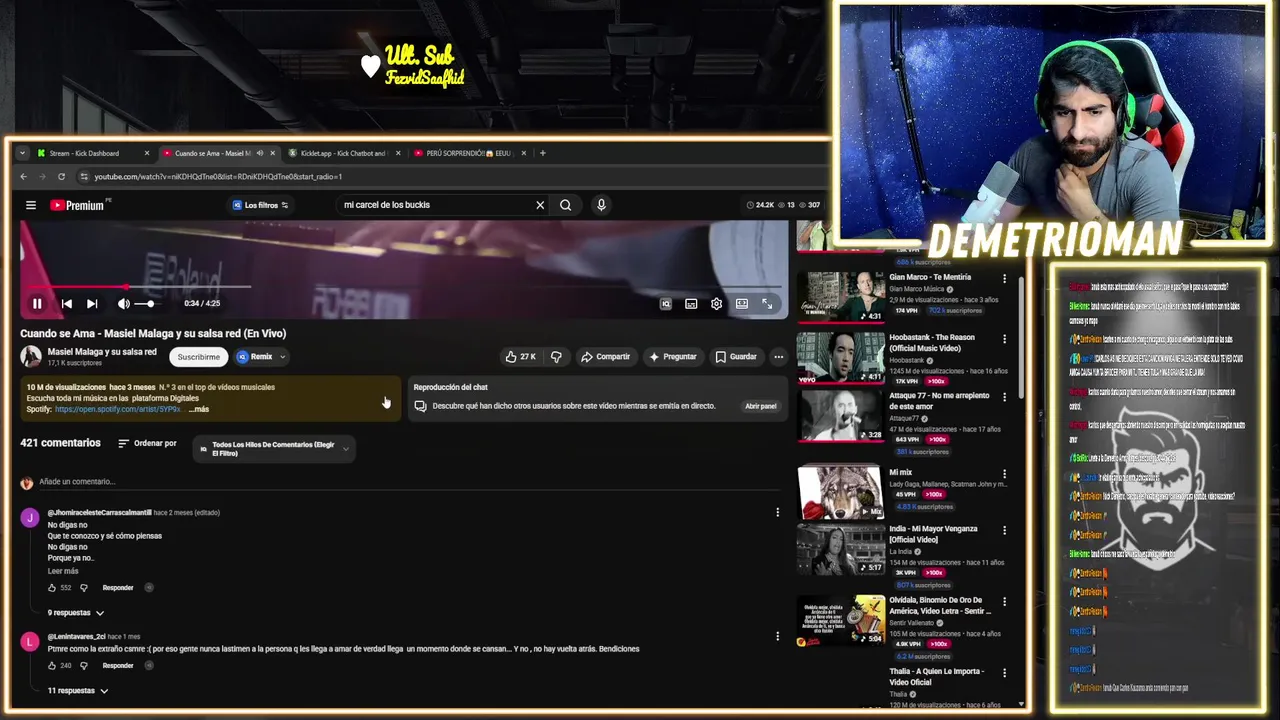The width and height of the screenshot is (1280, 720).
Task: Clear the search box with the X
Action: tap(540, 205)
